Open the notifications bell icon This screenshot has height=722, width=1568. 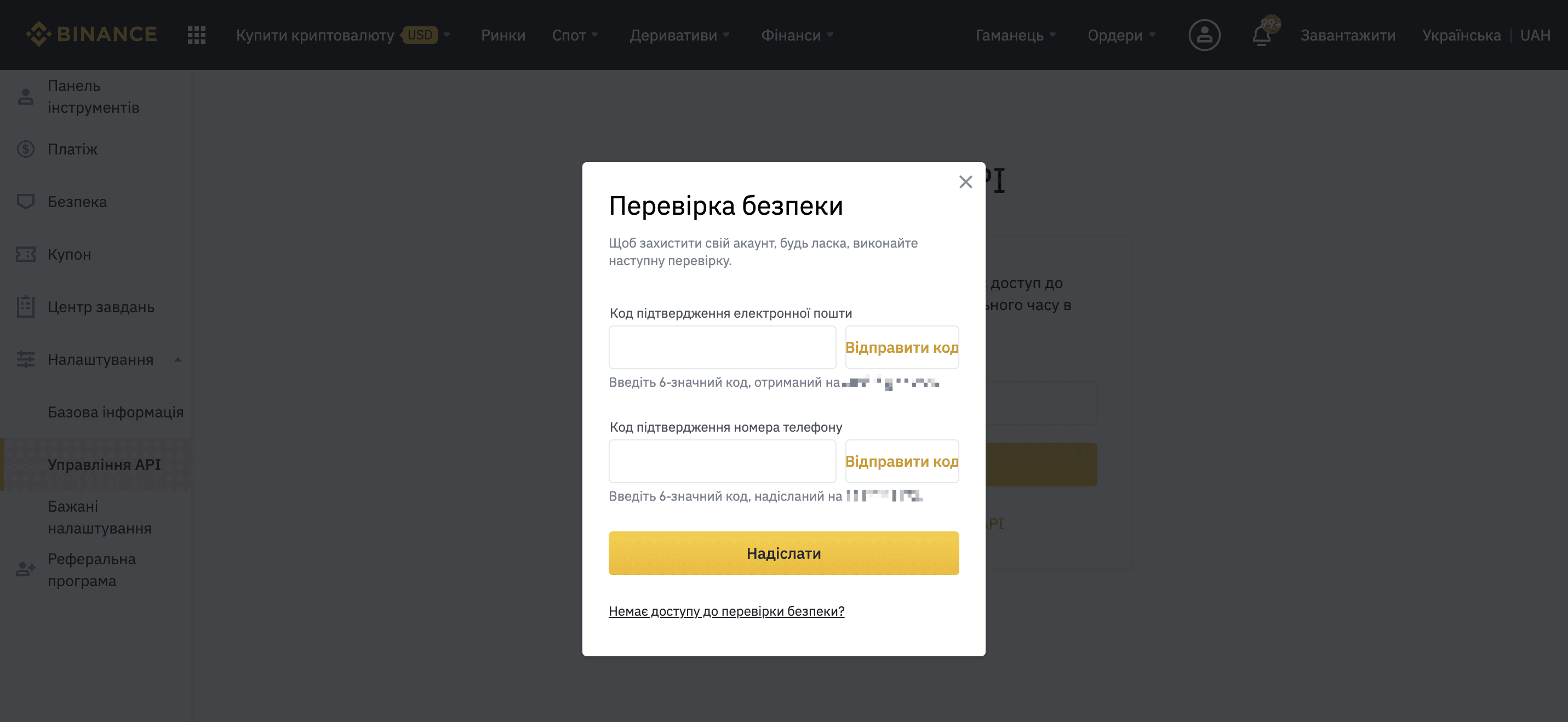1261,35
